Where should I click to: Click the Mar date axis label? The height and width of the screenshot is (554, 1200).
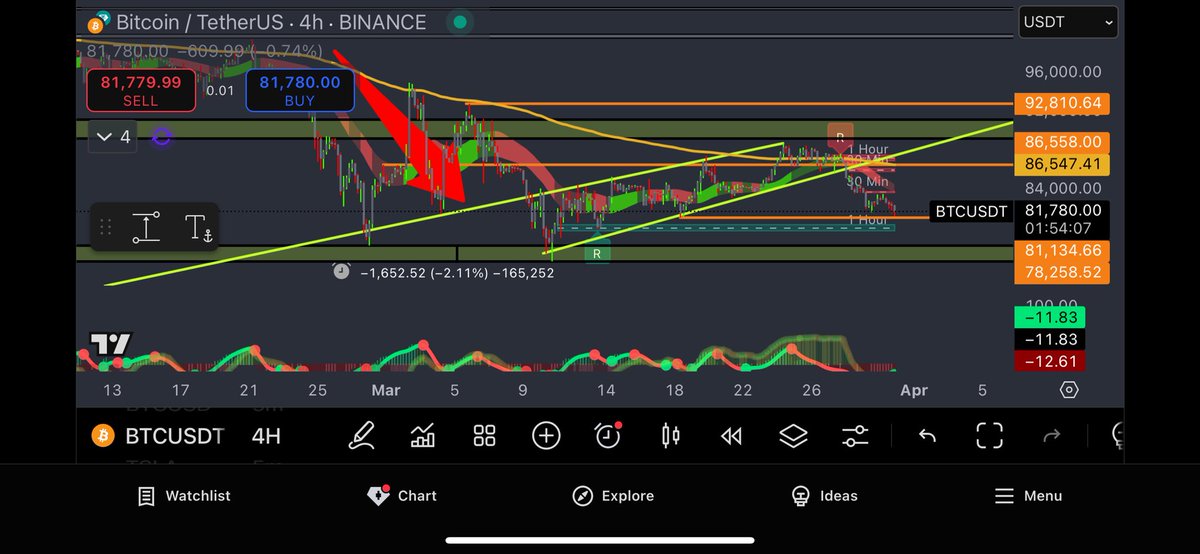(x=386, y=390)
